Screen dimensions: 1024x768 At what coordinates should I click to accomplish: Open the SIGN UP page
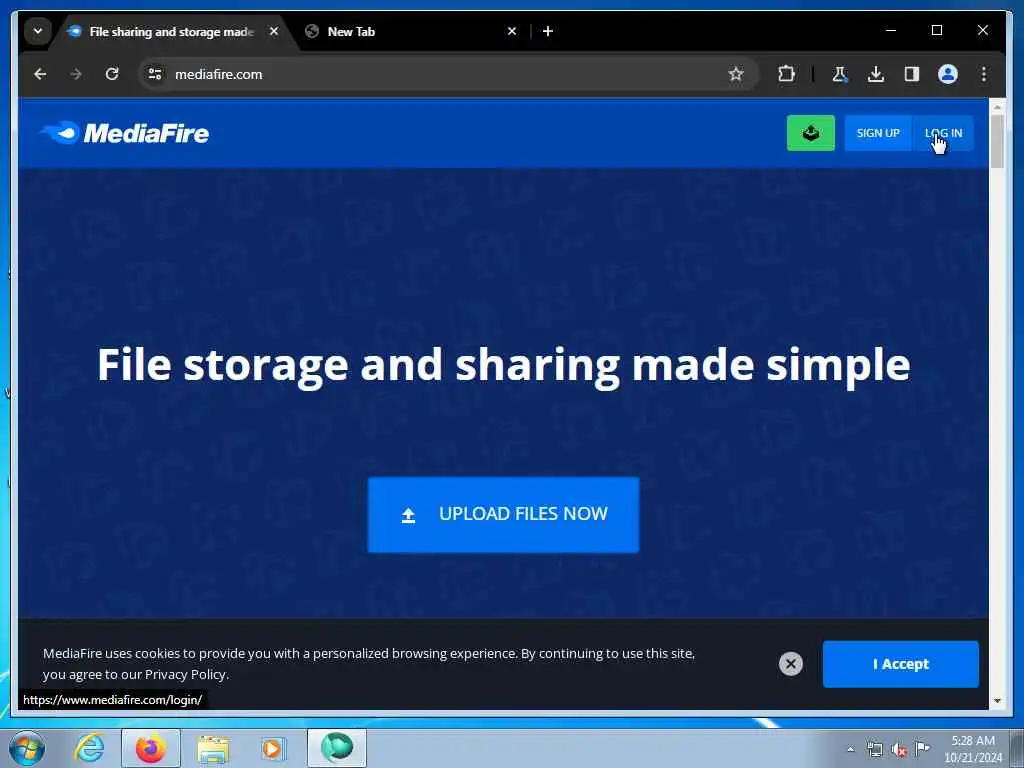coord(878,133)
